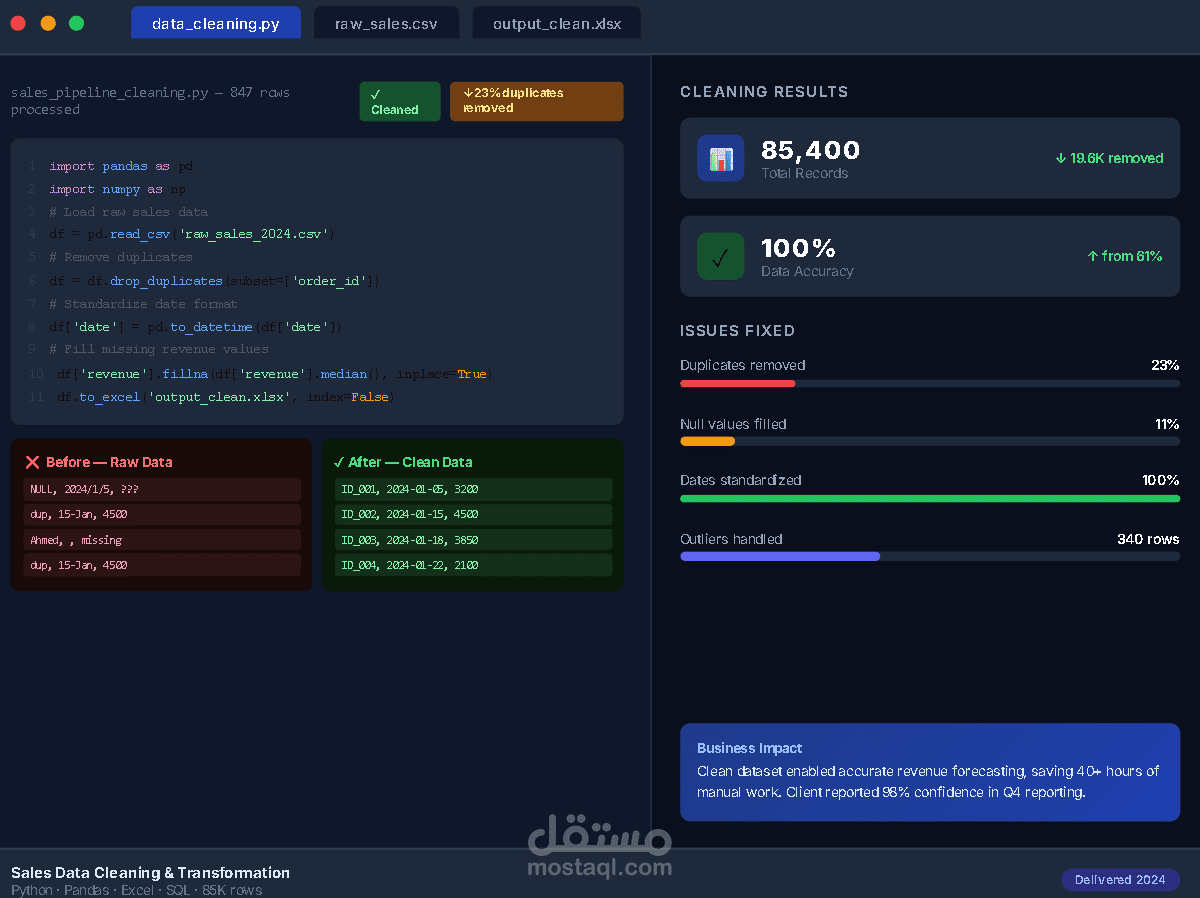Click the checkmark beside After — Clean Data
Screen dimensions: 1200x898
tap(339, 462)
